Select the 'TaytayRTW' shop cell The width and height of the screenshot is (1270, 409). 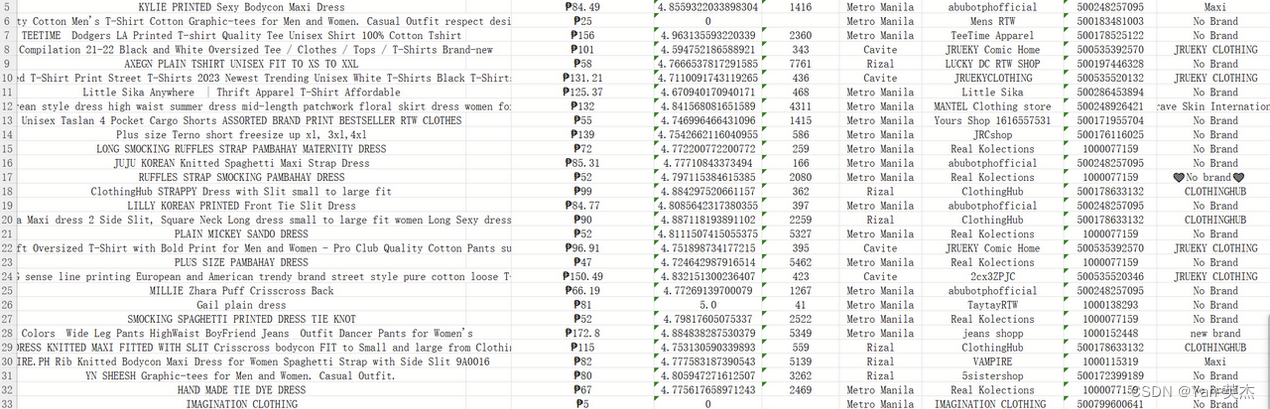(x=993, y=305)
